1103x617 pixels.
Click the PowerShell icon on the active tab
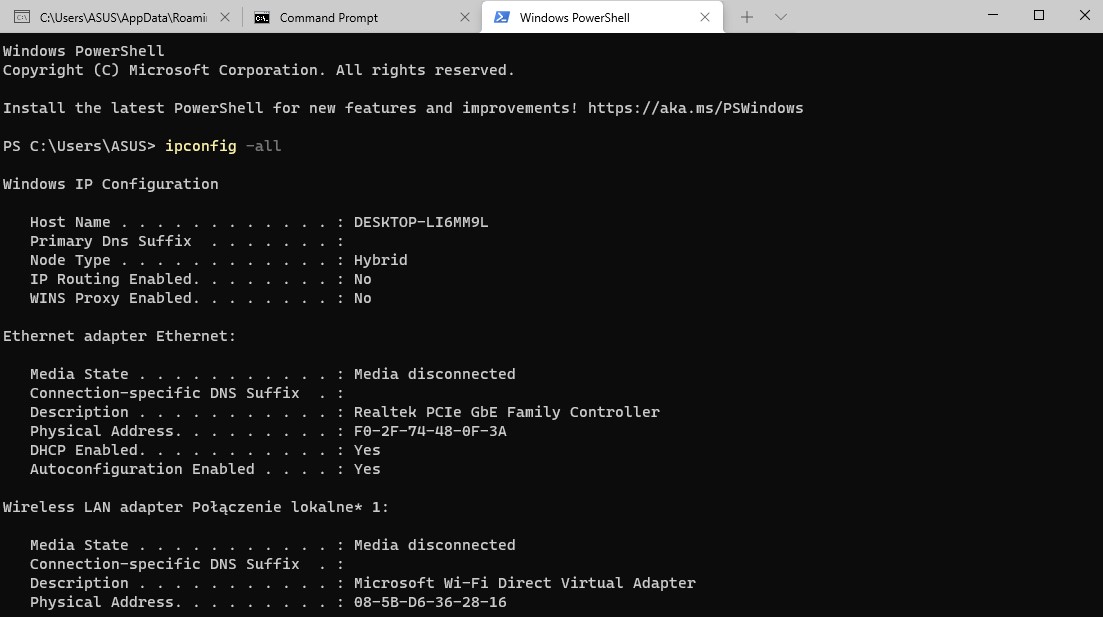(x=502, y=17)
